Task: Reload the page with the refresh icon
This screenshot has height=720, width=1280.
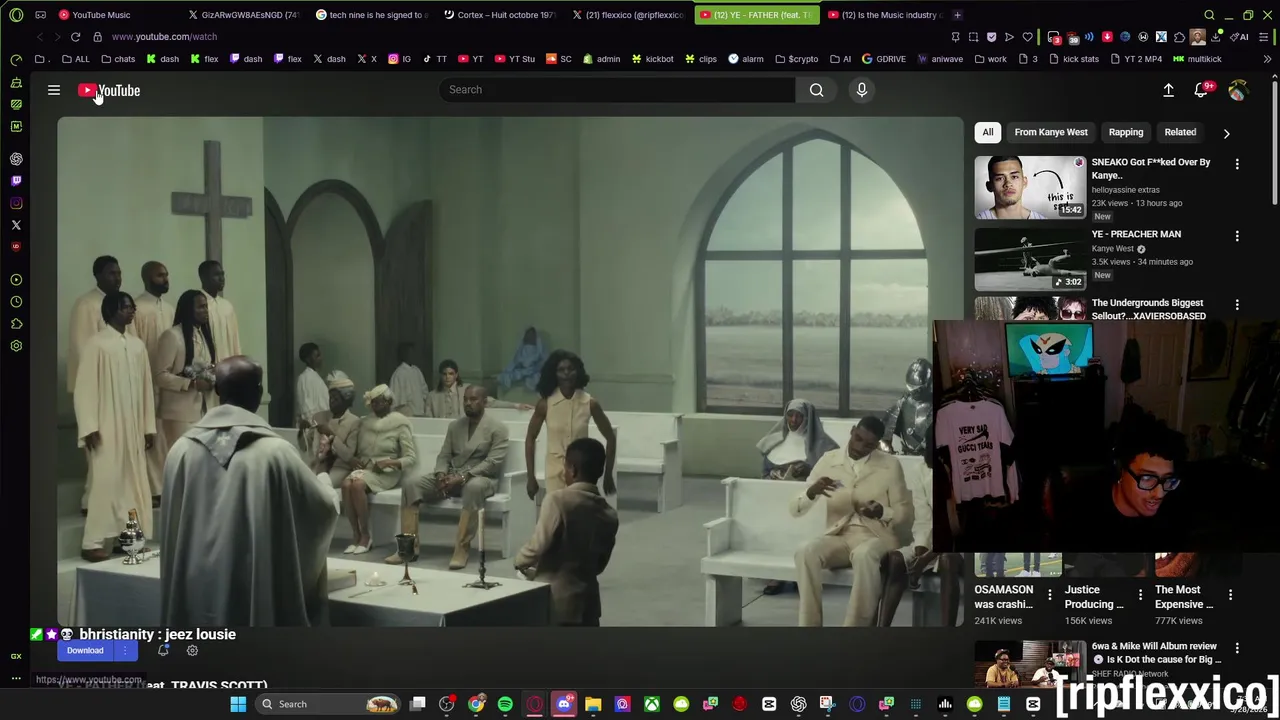Action: [75, 37]
